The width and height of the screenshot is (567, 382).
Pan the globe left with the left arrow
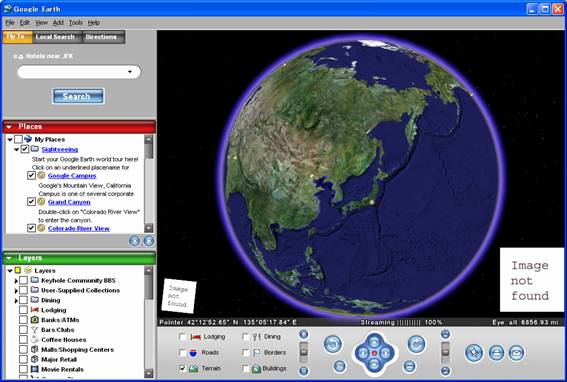[x=363, y=353]
